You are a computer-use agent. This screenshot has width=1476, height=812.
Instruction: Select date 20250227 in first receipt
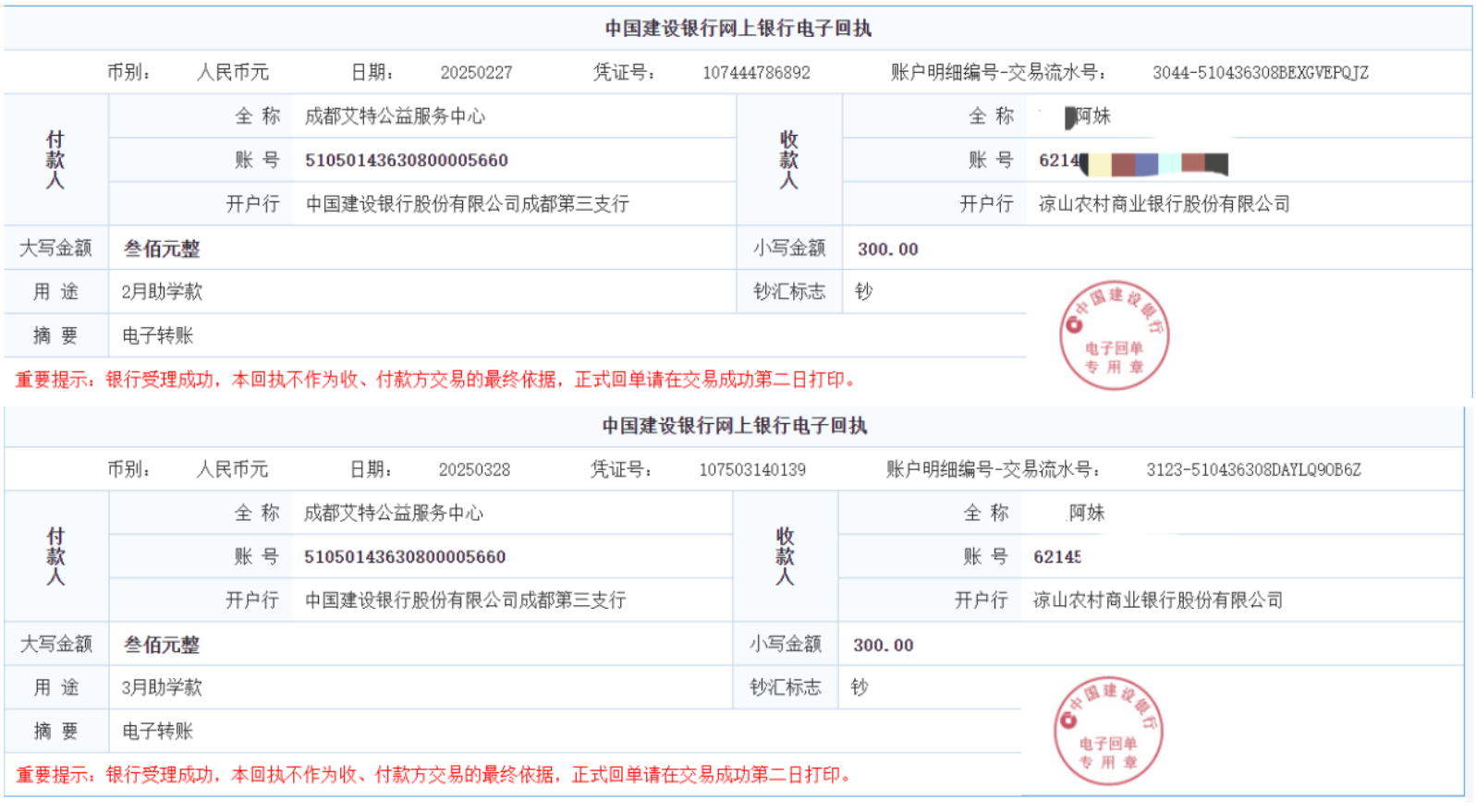[476, 73]
